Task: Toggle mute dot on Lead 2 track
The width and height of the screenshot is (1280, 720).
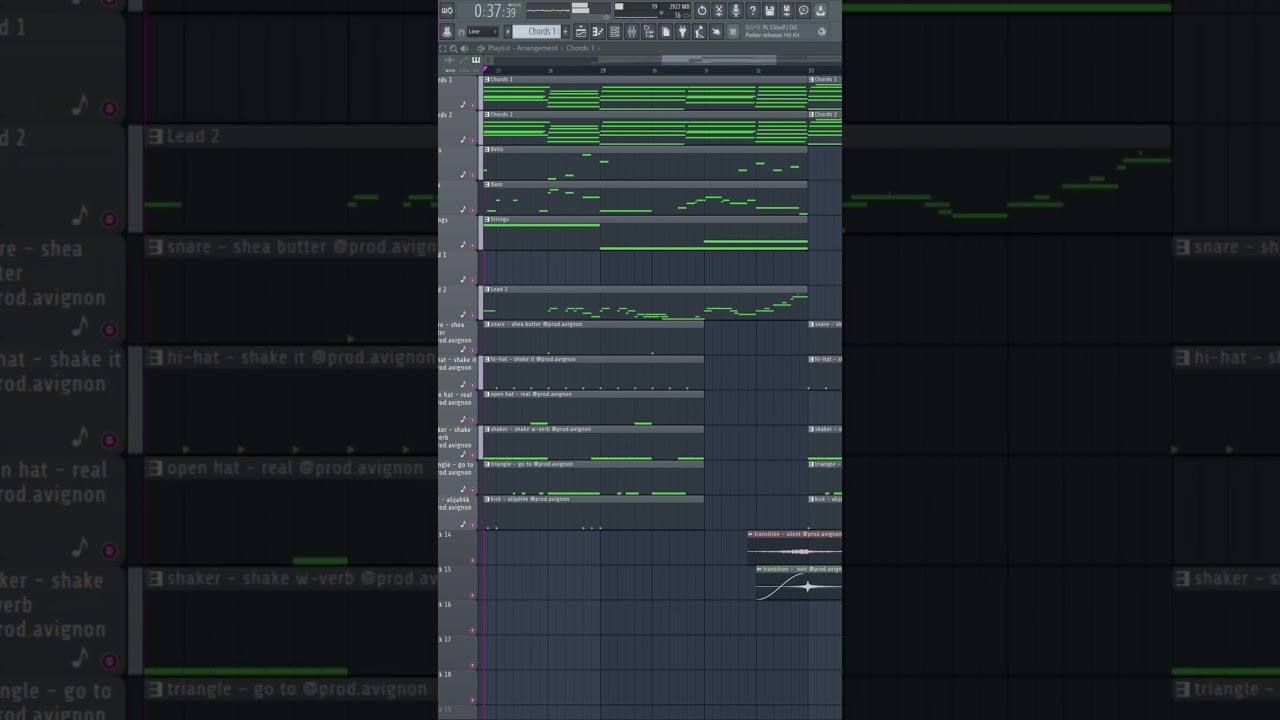Action: [x=473, y=315]
